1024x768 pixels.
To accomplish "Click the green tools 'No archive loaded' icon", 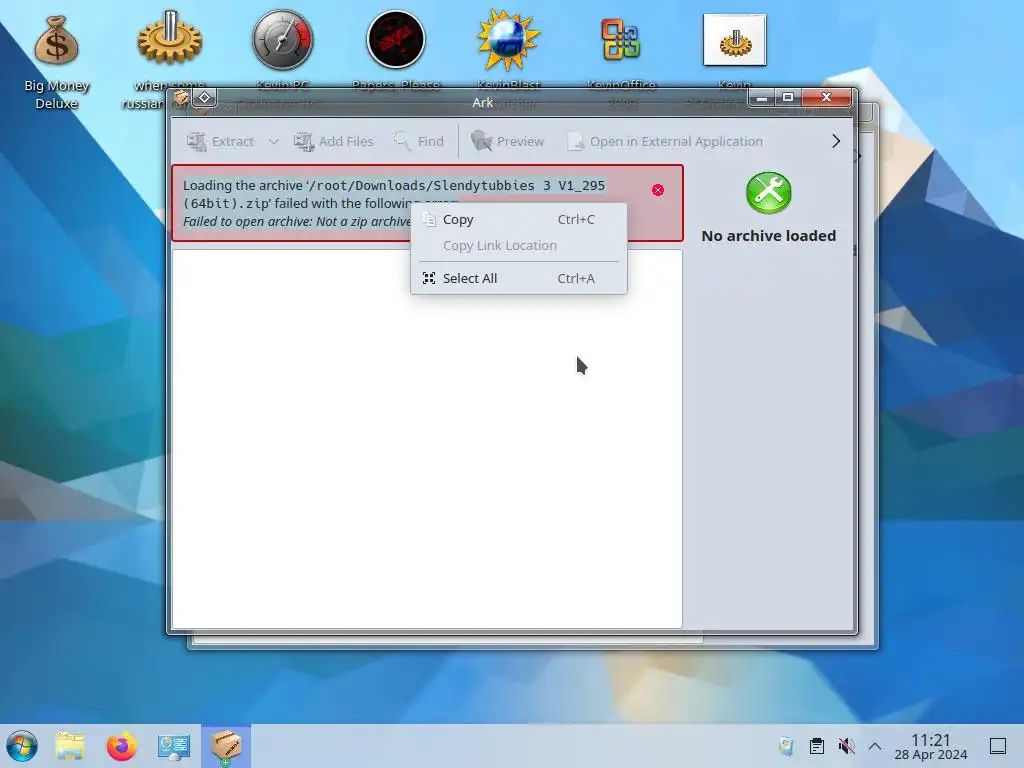I will pos(769,193).
